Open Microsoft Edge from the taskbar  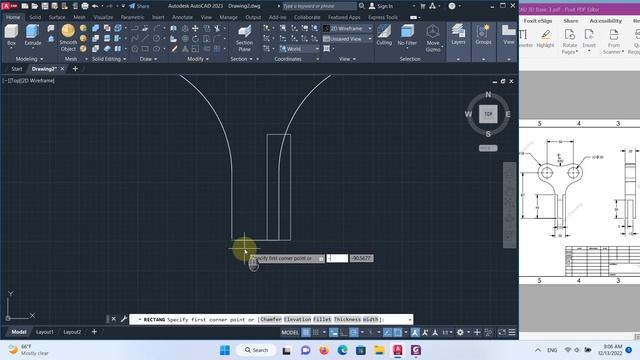pyautogui.click(x=342, y=350)
